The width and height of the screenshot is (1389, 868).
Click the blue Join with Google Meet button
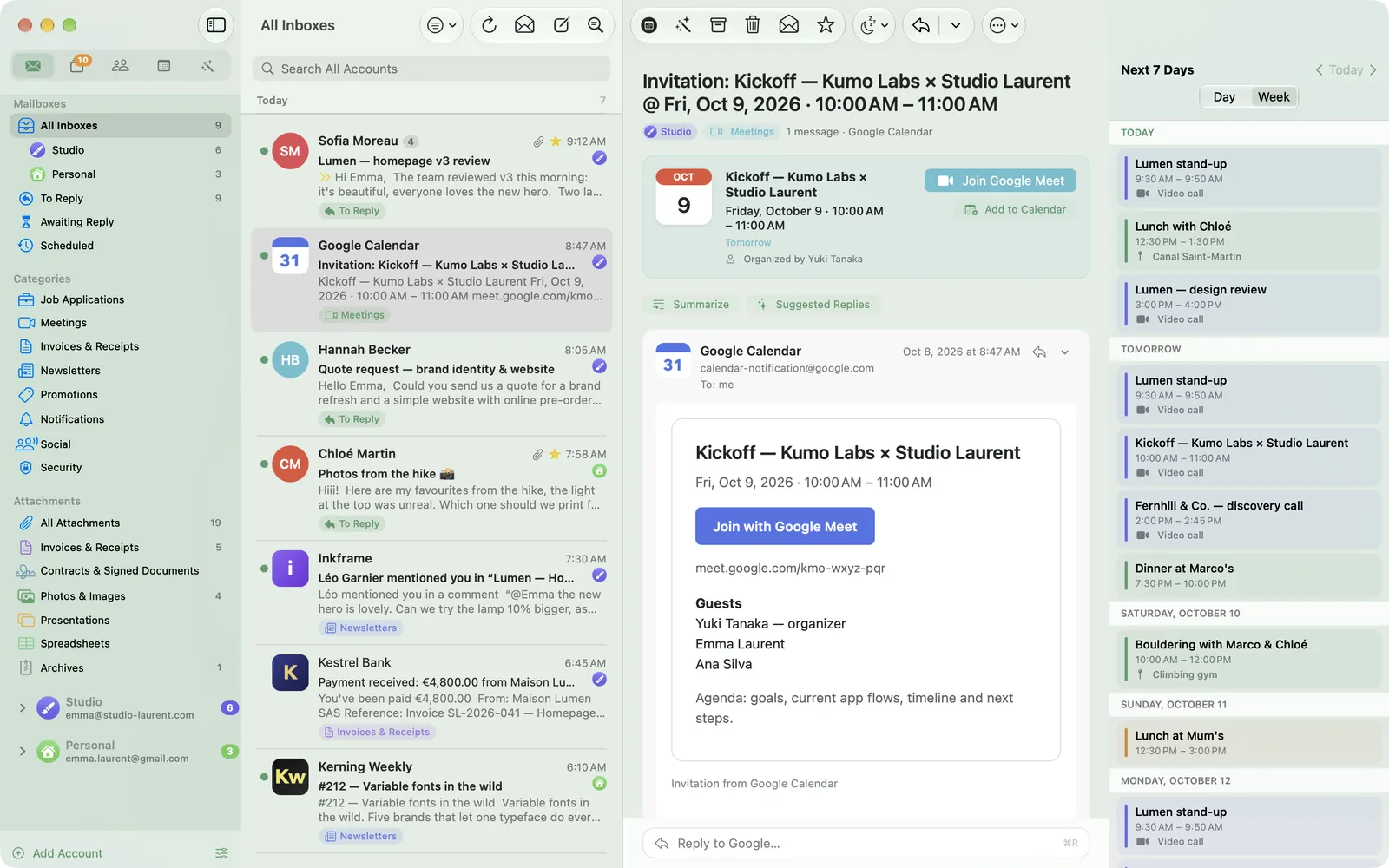coord(785,526)
